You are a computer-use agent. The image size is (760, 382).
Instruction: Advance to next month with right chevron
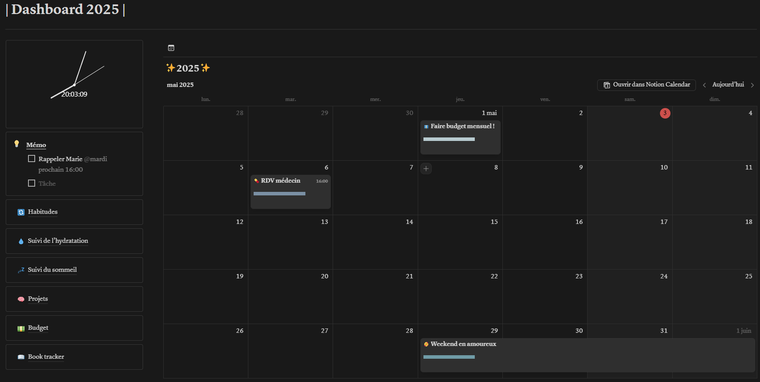pos(752,85)
